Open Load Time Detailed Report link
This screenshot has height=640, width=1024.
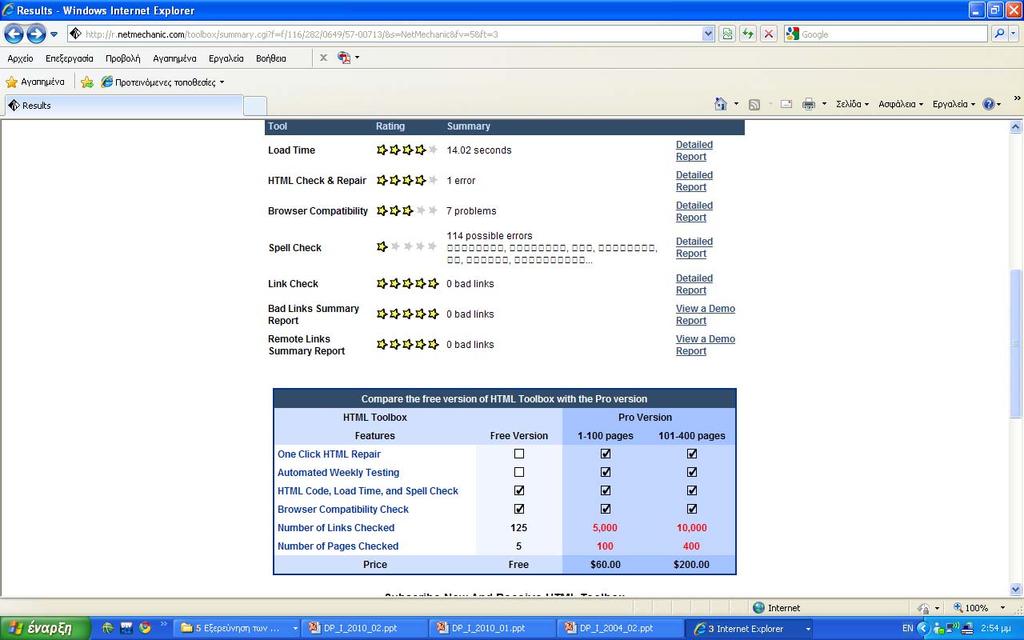(694, 151)
